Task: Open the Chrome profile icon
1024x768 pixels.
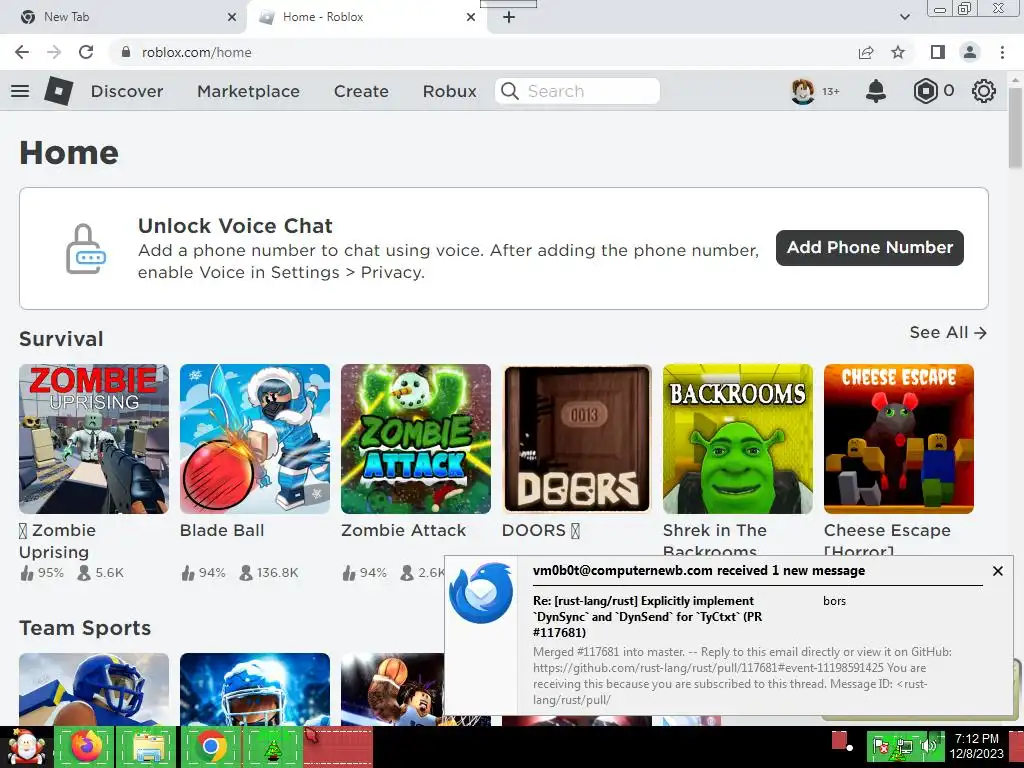Action: pyautogui.click(x=970, y=52)
